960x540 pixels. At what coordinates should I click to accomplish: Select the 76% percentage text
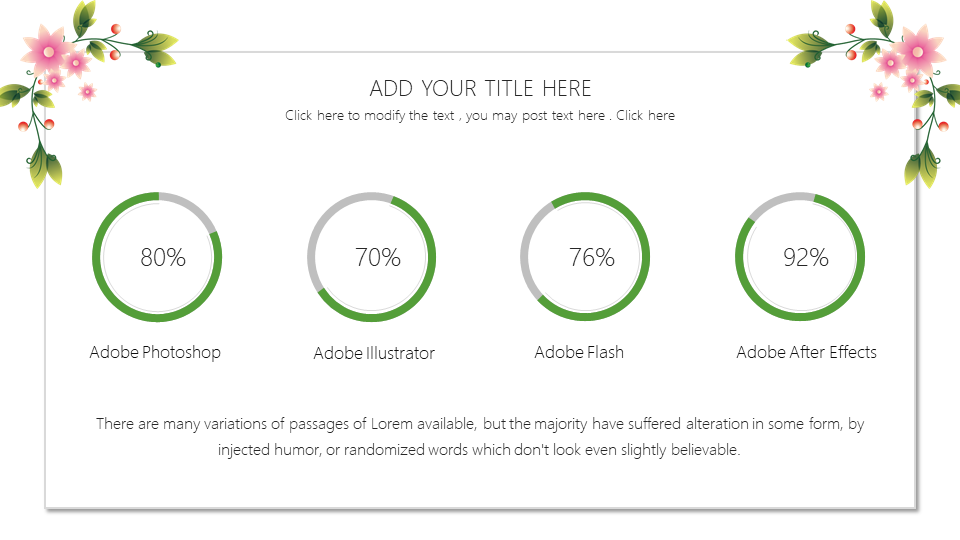click(x=591, y=258)
